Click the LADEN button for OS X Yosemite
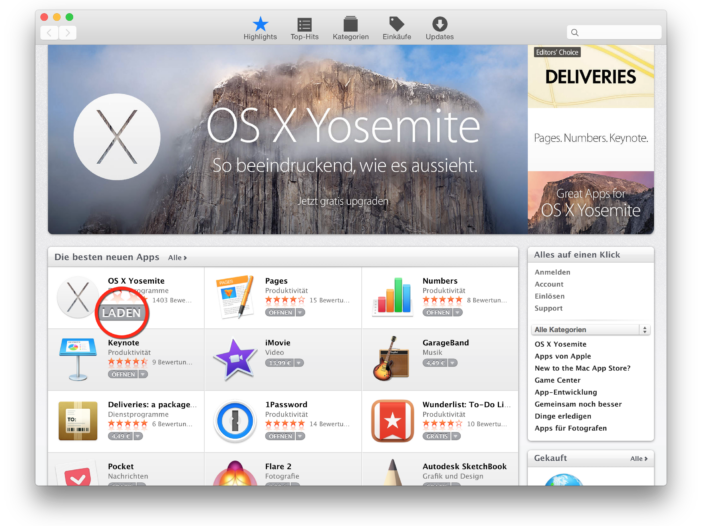 121,313
